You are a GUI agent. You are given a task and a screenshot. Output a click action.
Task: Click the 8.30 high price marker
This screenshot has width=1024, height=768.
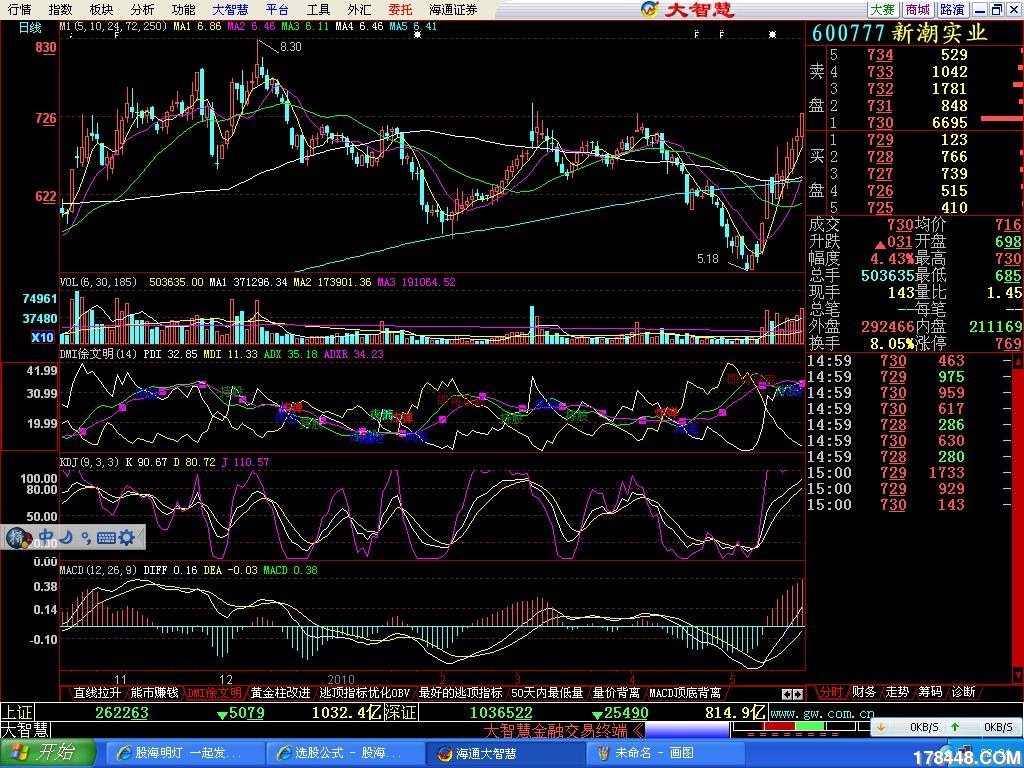click(x=291, y=47)
